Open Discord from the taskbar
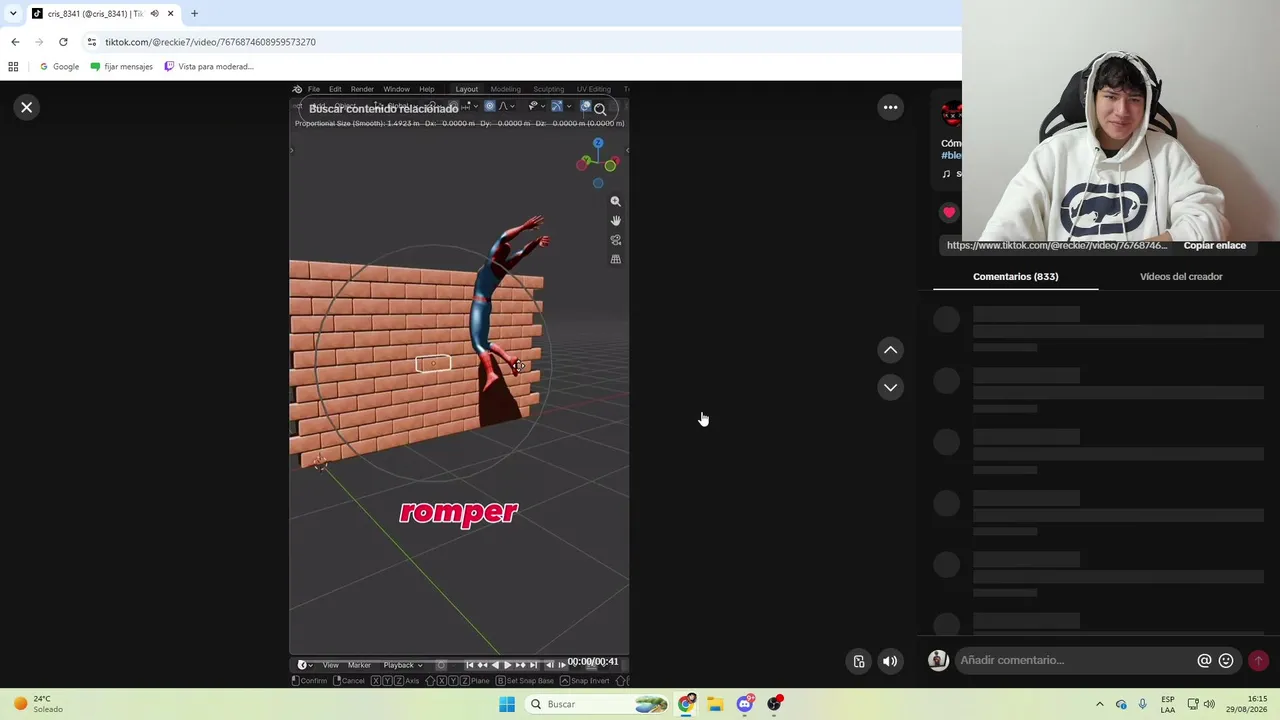 click(x=744, y=704)
